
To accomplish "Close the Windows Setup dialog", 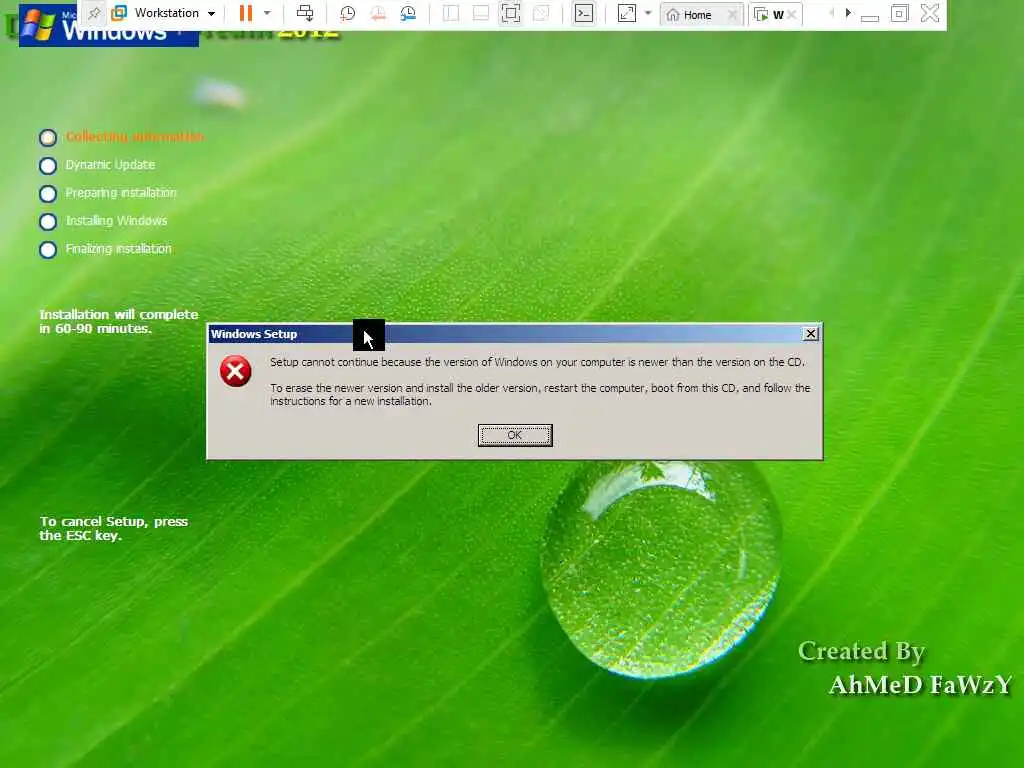I will [x=810, y=334].
